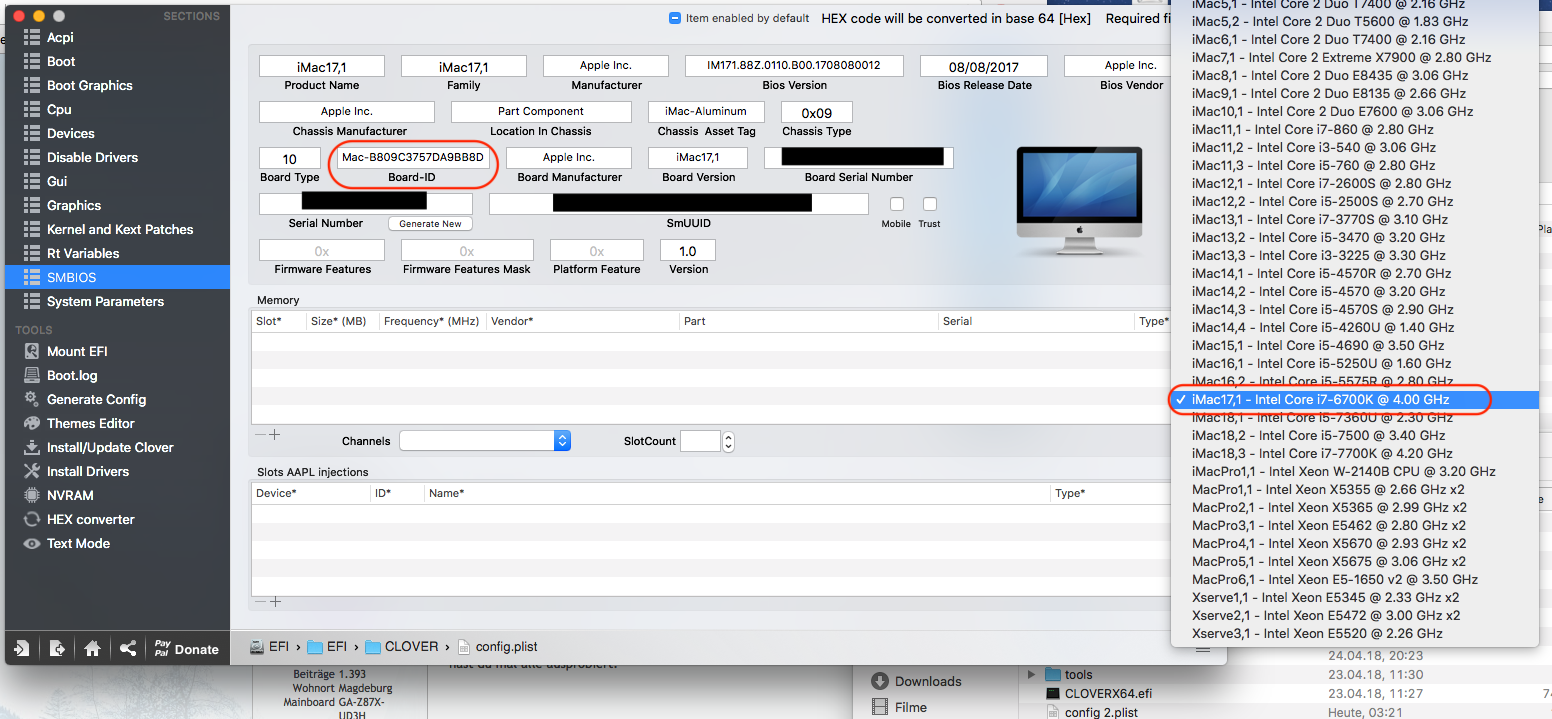Select MacPro6,1 Xeon E5-1650 v2 model

pos(1354,579)
